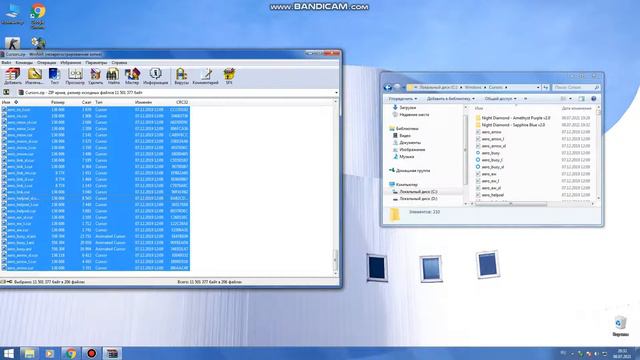Show archive Информация (Info) icon
This screenshot has height=360, width=640.
coord(155,76)
